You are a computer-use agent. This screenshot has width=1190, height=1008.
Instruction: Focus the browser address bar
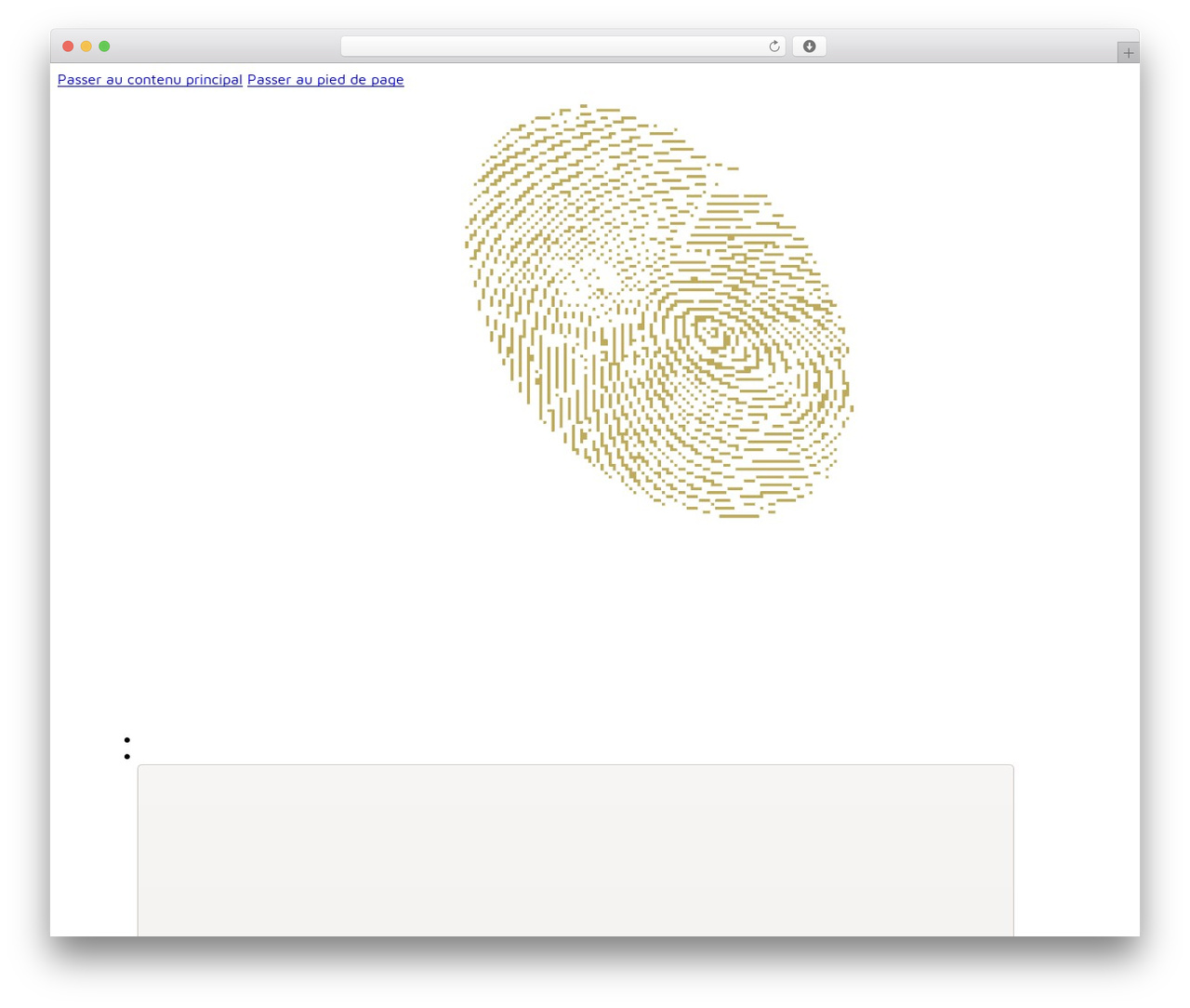click(562, 46)
